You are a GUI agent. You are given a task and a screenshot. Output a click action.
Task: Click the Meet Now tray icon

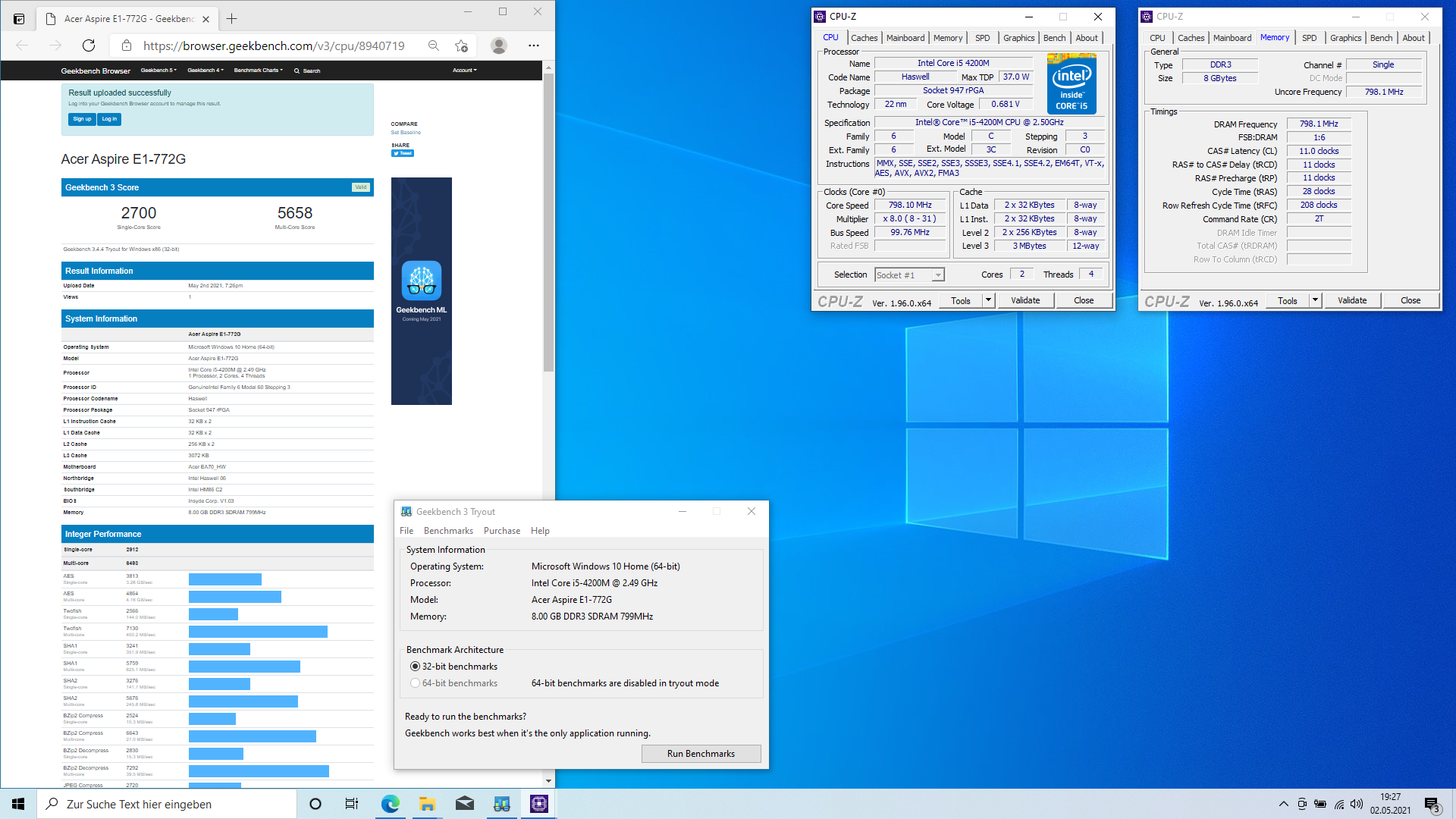[x=1301, y=804]
